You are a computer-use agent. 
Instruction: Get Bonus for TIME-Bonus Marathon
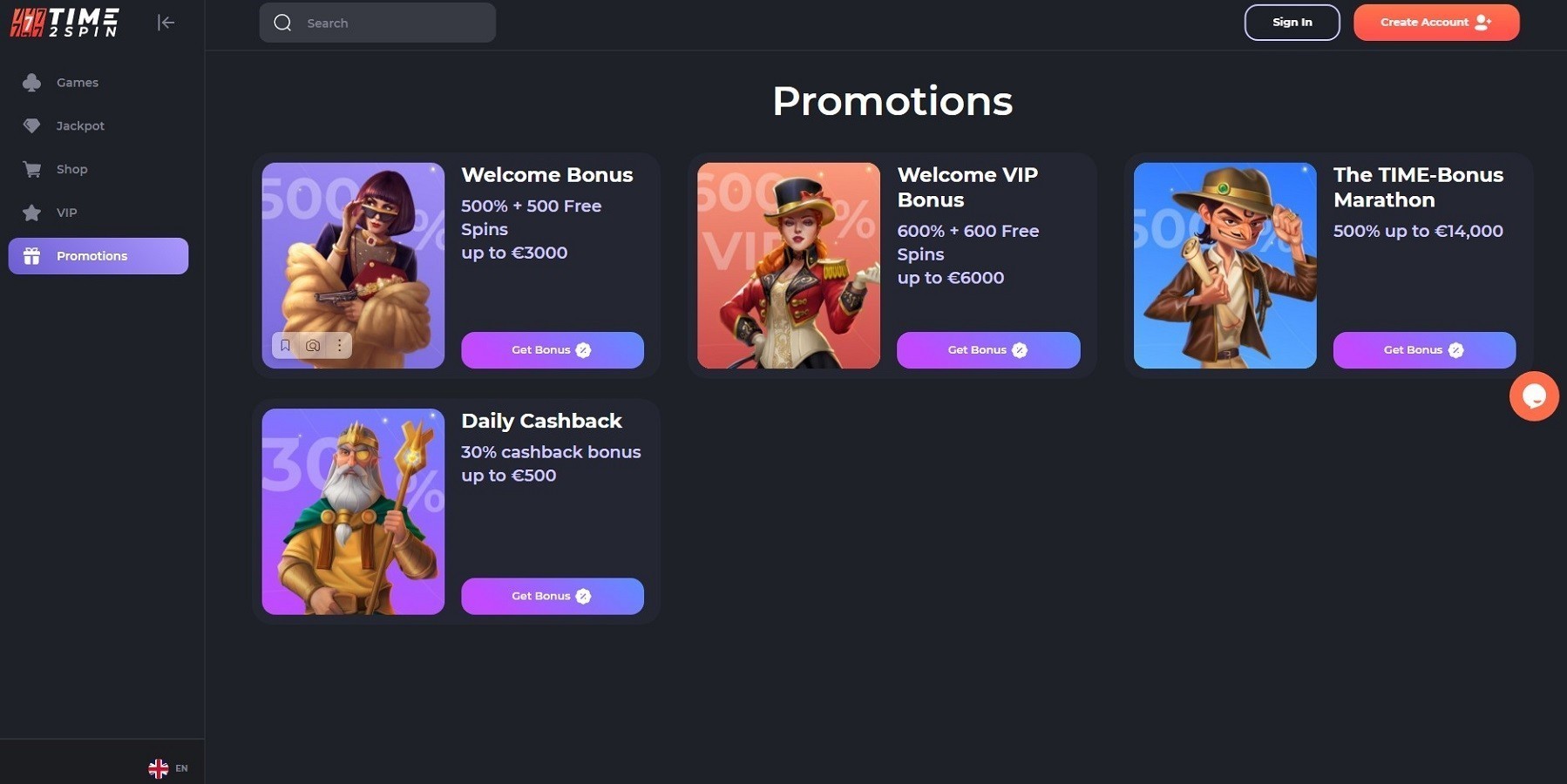(1424, 350)
